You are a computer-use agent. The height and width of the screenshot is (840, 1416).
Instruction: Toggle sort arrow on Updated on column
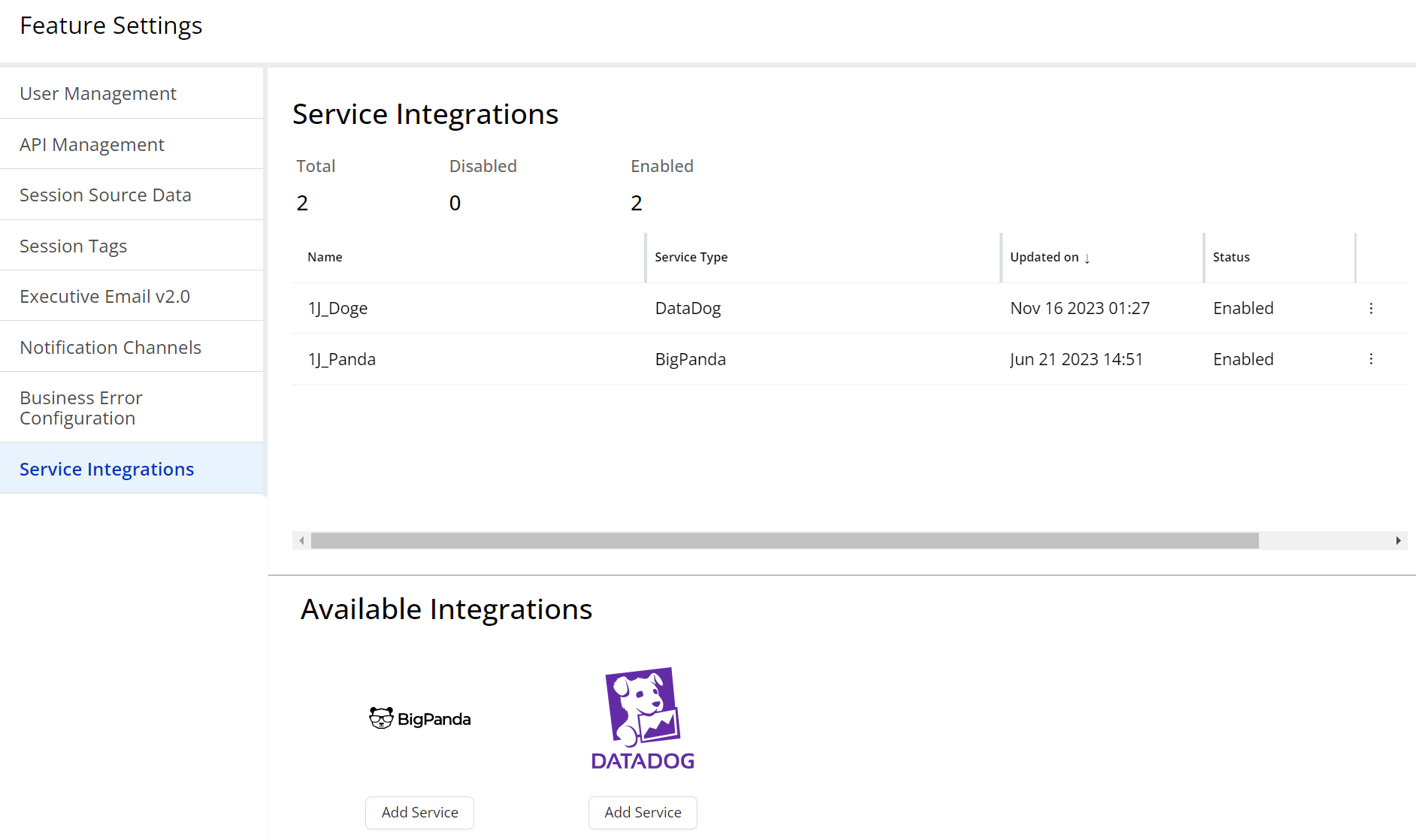1087,258
